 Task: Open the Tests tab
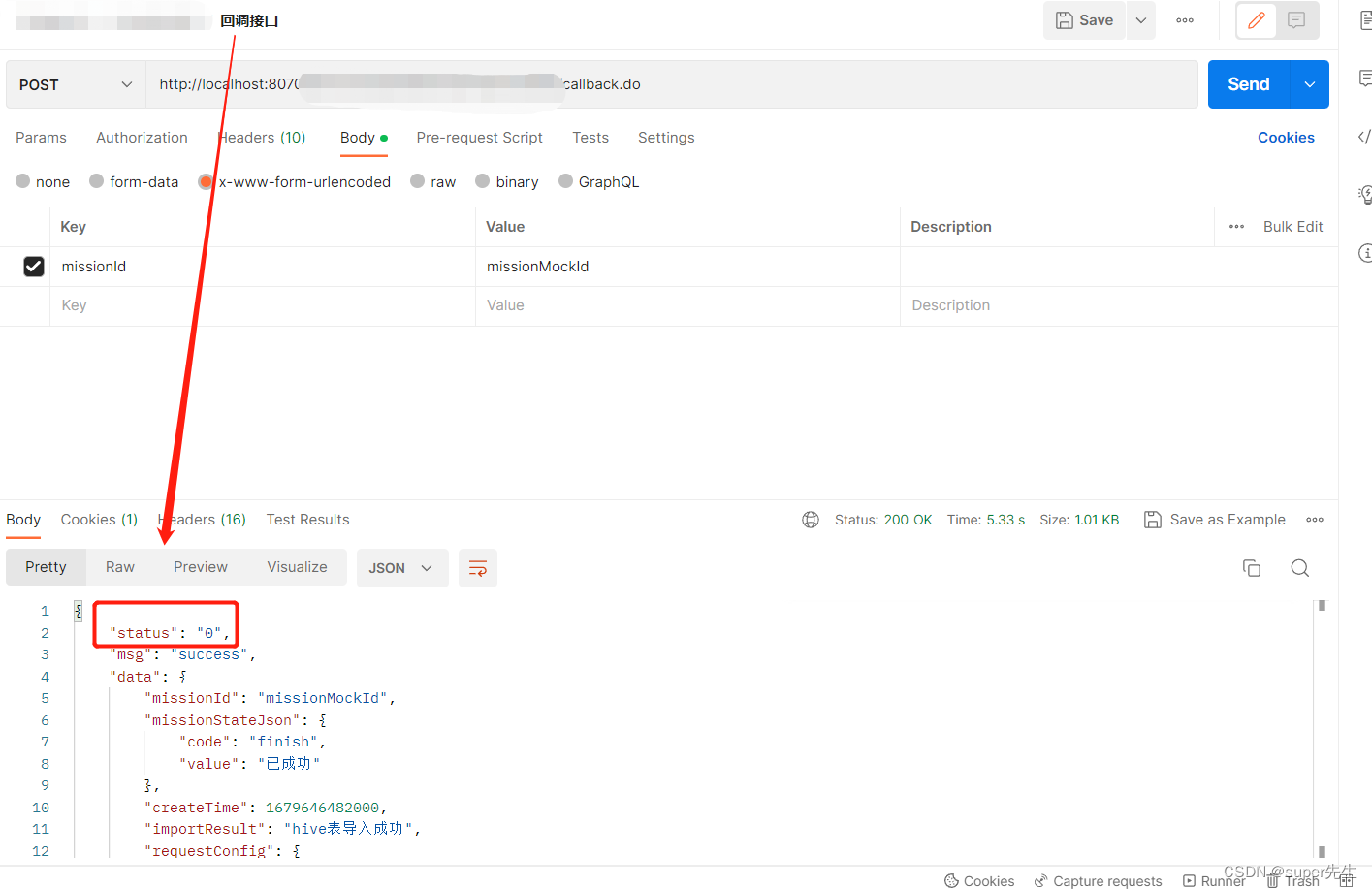point(590,138)
